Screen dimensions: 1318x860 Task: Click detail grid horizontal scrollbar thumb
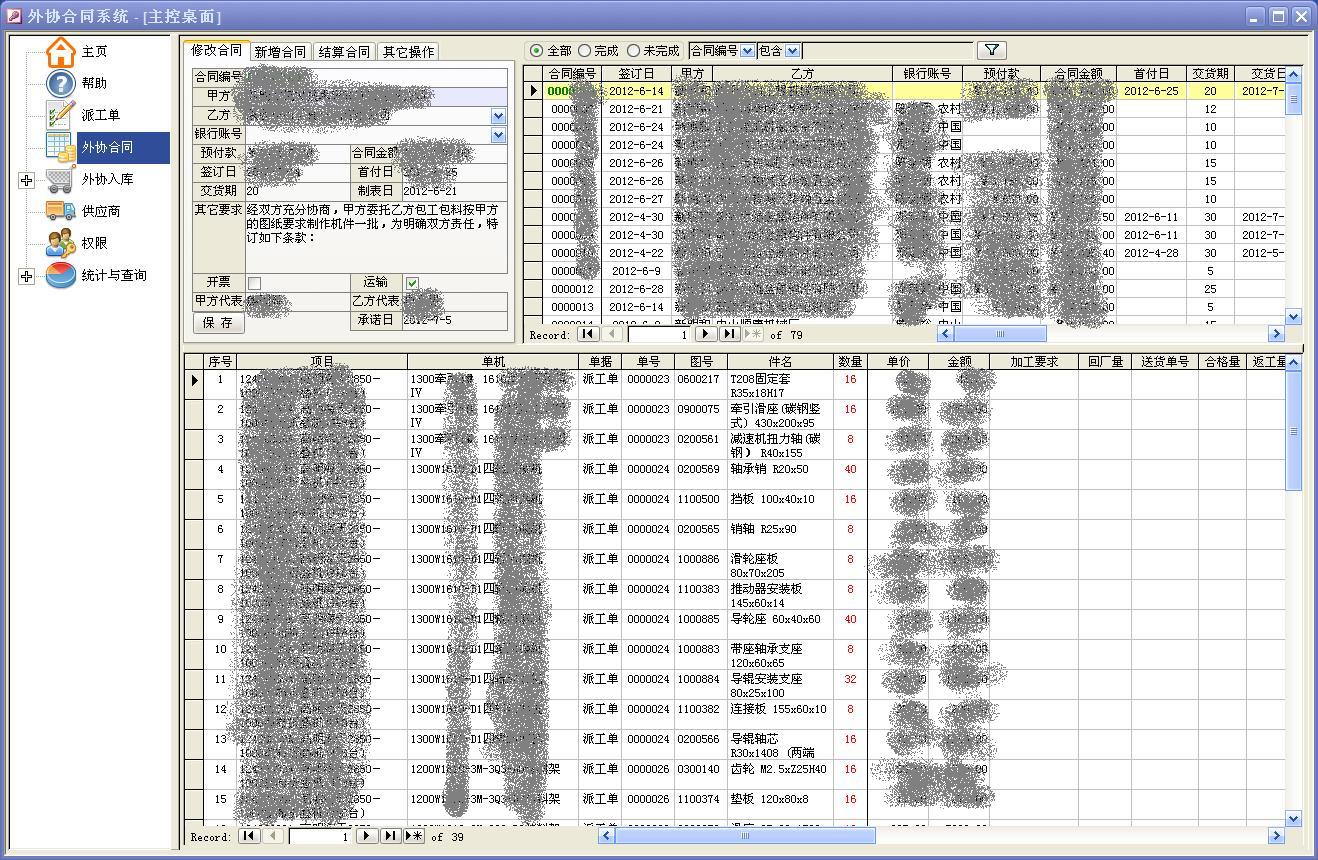point(745,836)
